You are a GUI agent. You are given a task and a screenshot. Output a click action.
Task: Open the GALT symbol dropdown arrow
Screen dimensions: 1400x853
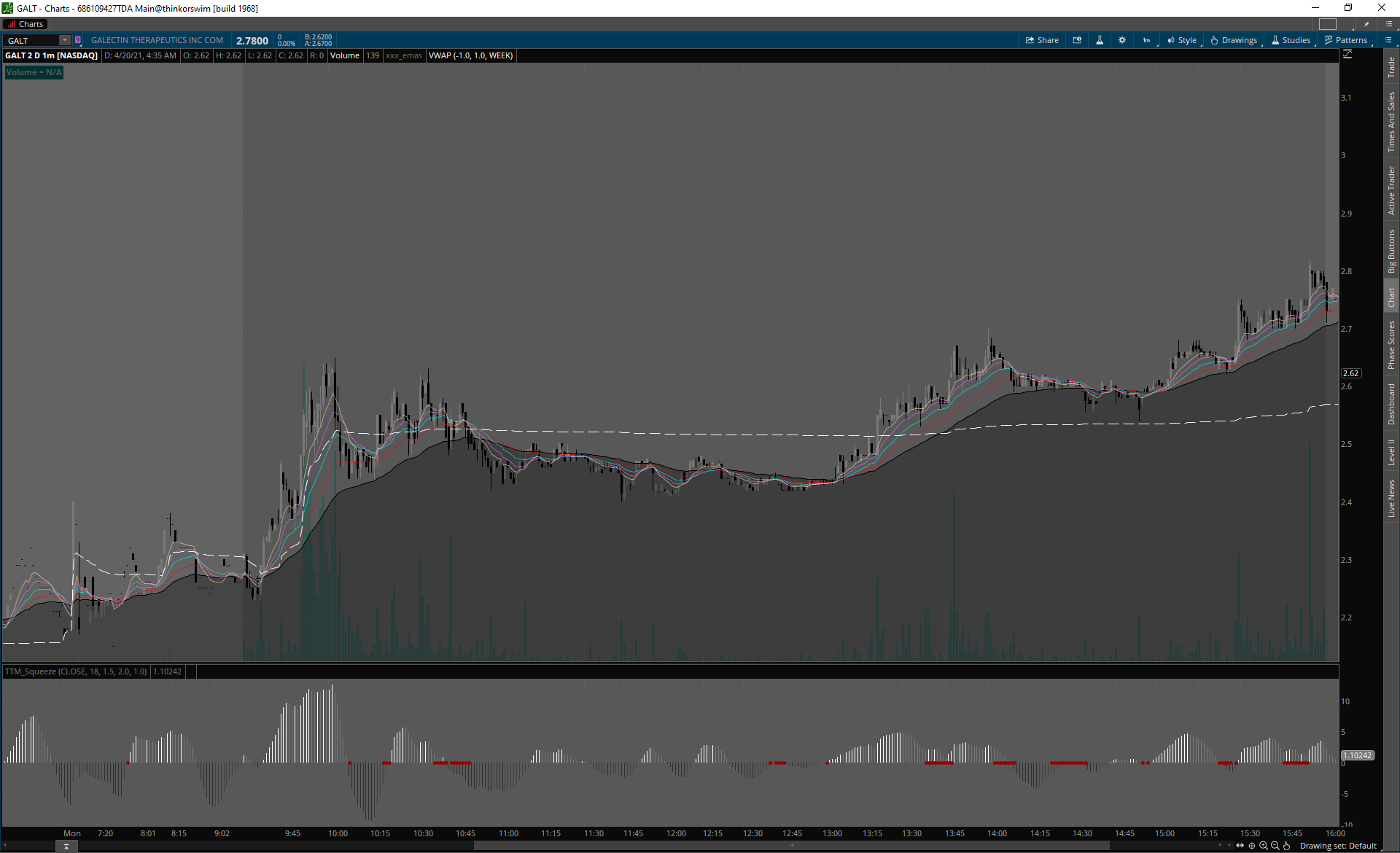click(65, 40)
